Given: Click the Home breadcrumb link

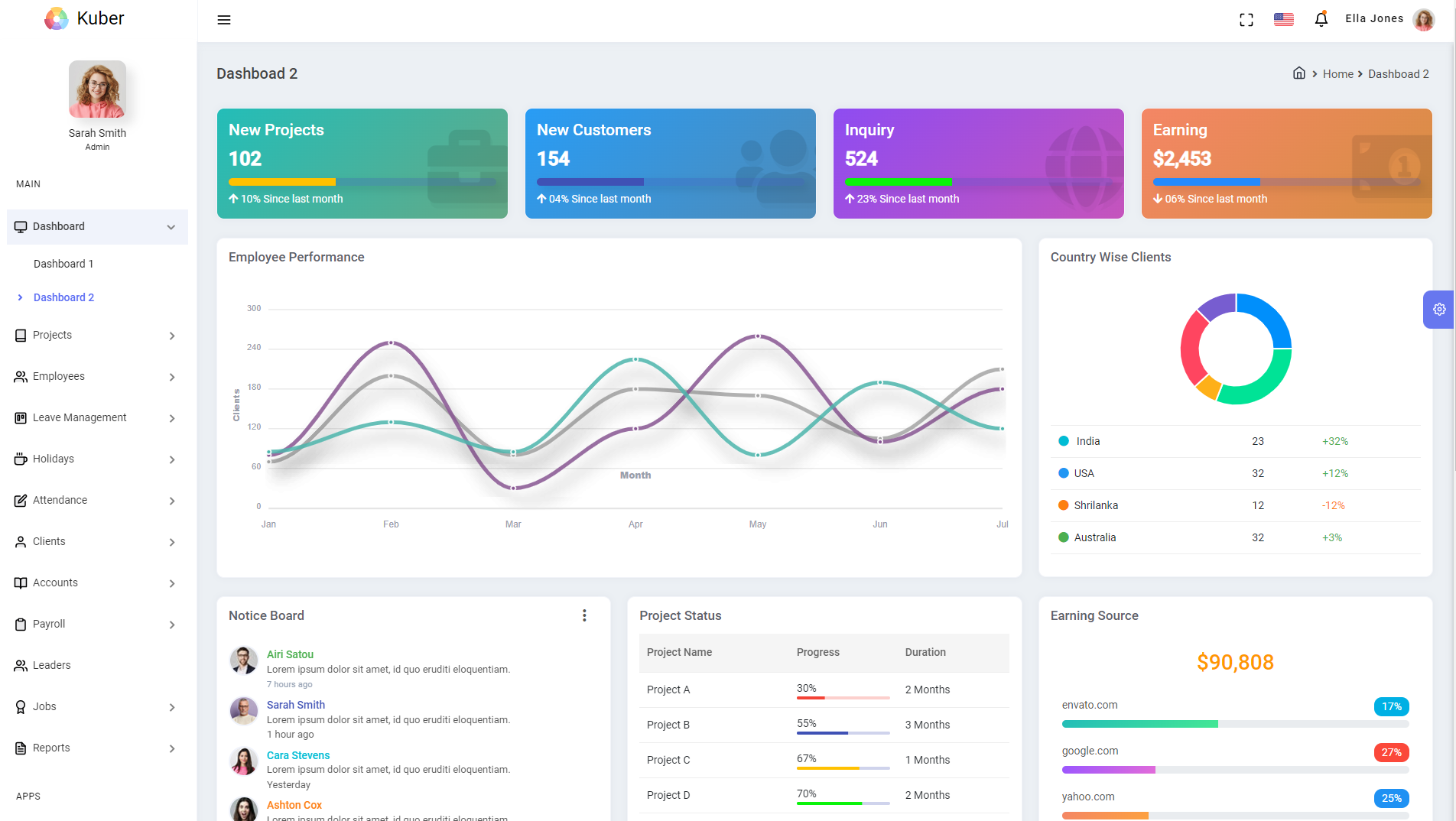Looking at the screenshot, I should 1337,73.
